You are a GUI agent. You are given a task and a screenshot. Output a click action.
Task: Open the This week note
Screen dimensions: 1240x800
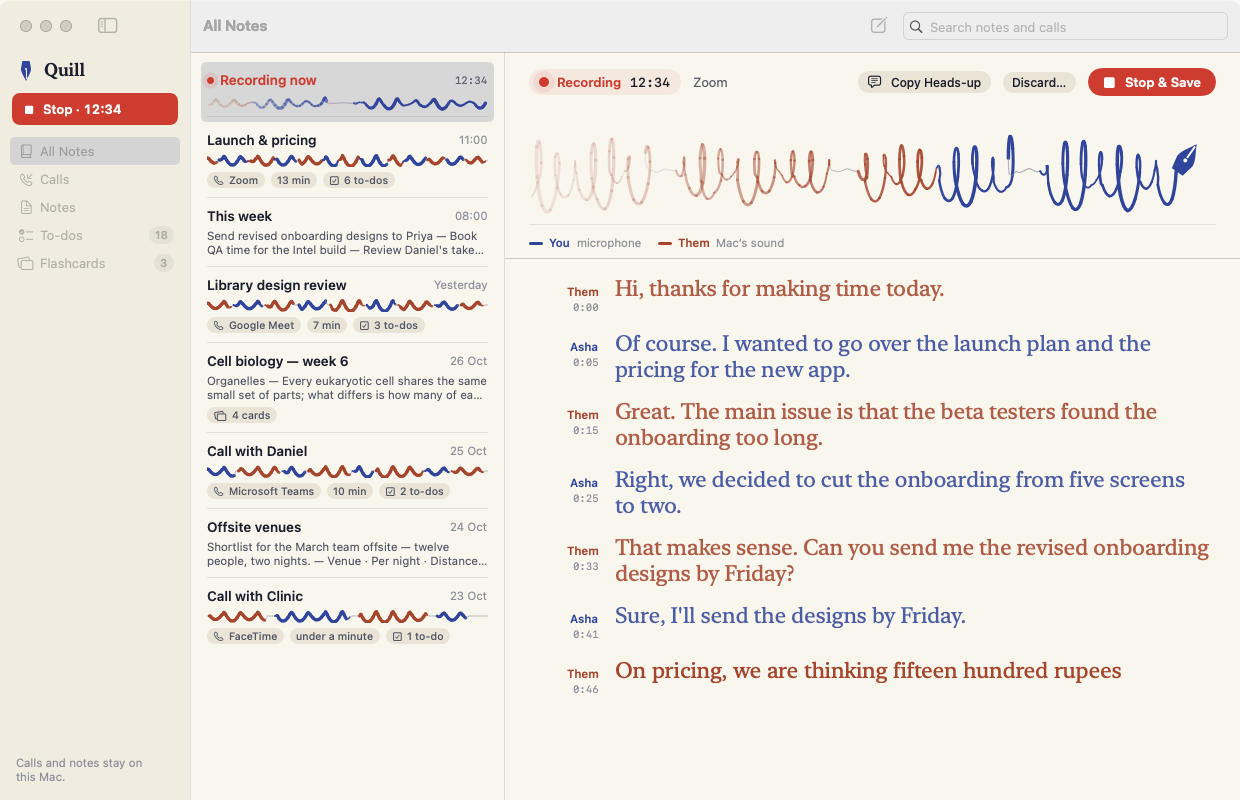coord(347,231)
